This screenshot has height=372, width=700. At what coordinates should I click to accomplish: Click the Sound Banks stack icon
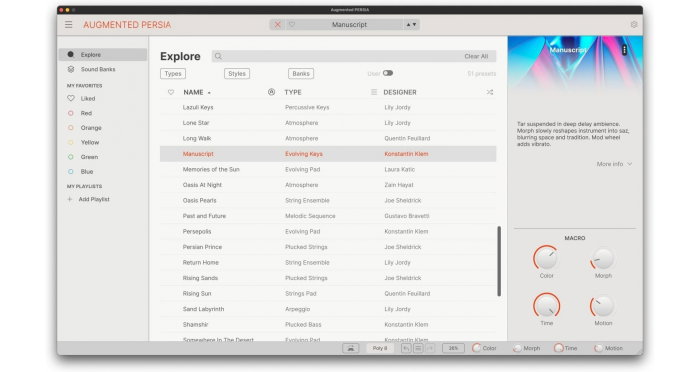[x=71, y=69]
